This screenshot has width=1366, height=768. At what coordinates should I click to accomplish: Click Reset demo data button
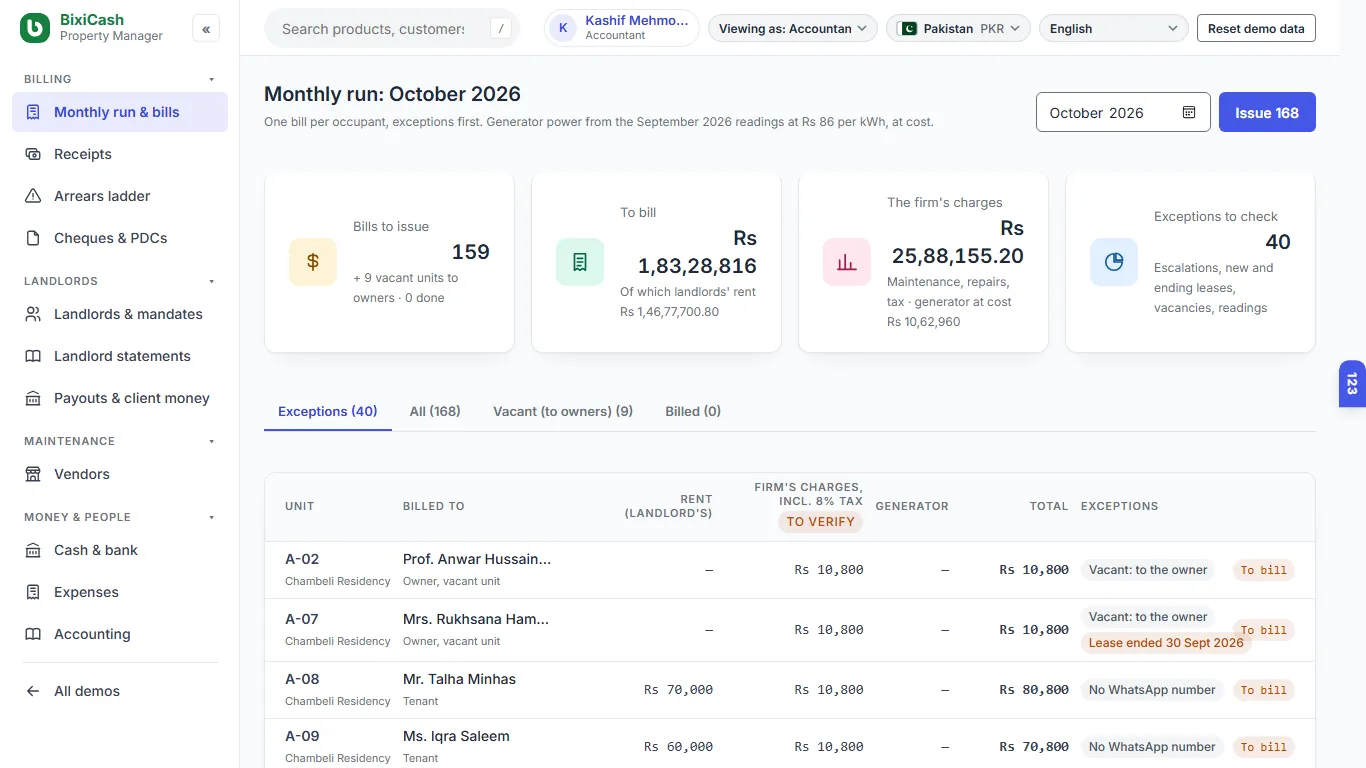(x=1256, y=29)
